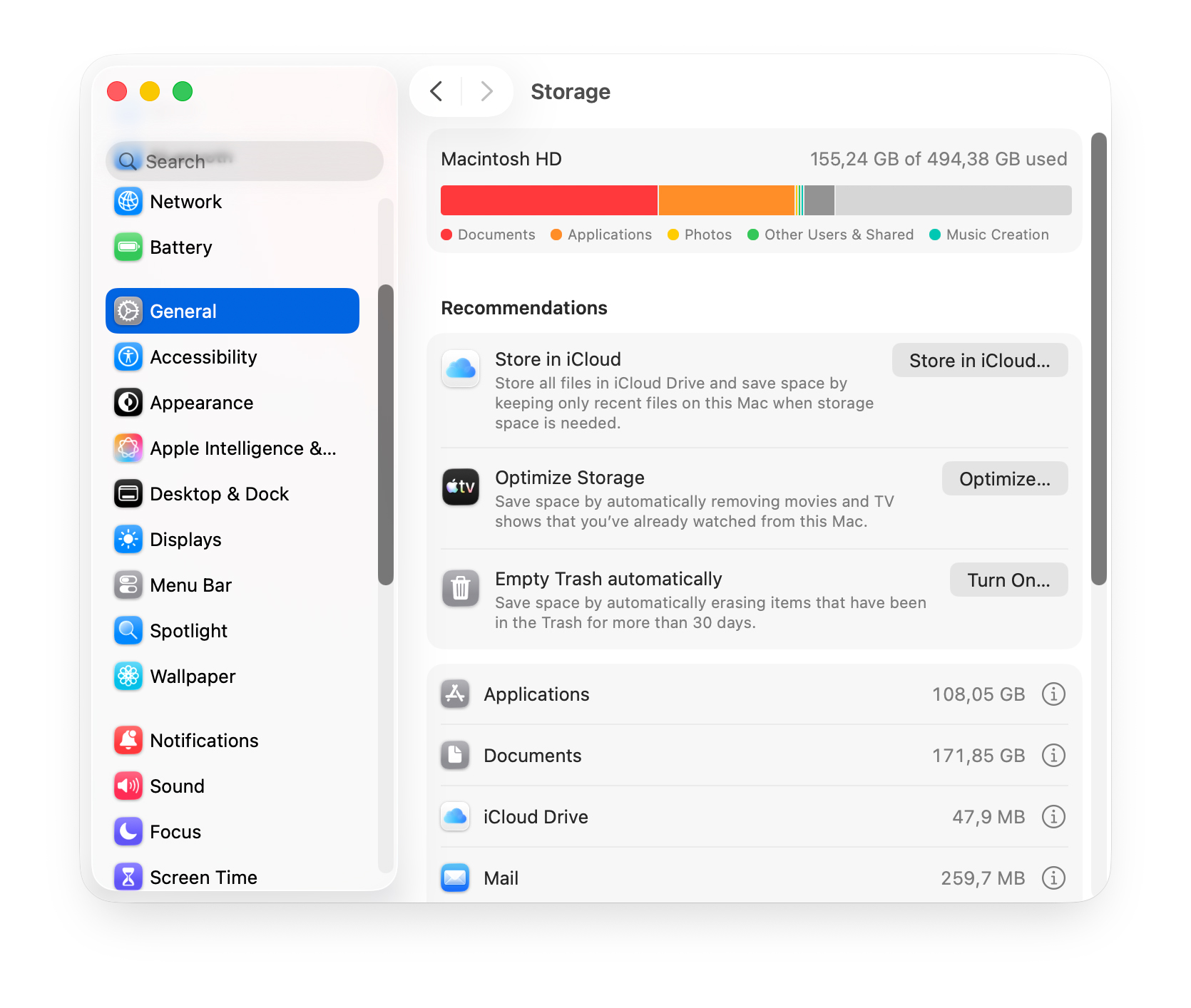The image size is (1191, 1008).
Task: Open the Focus moon icon
Action: 128,832
